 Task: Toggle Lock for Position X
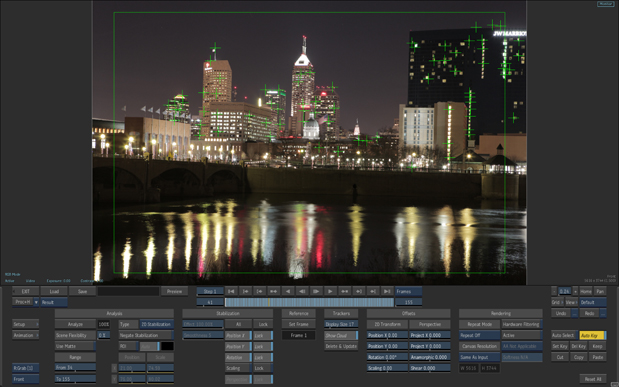[263, 335]
